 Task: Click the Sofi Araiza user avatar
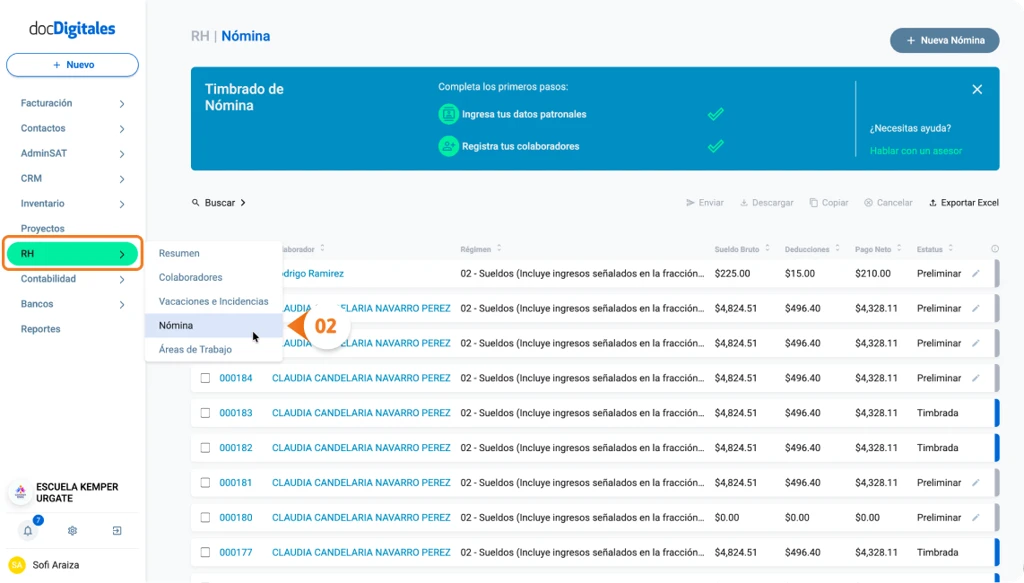[17, 565]
